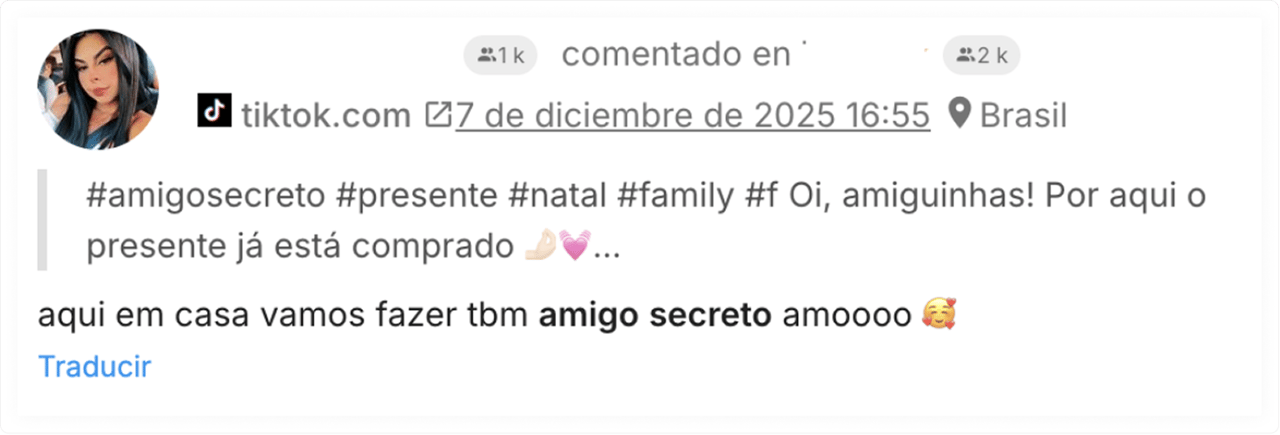The image size is (1280, 435).
Task: Click the #family hashtag
Action: (675, 197)
